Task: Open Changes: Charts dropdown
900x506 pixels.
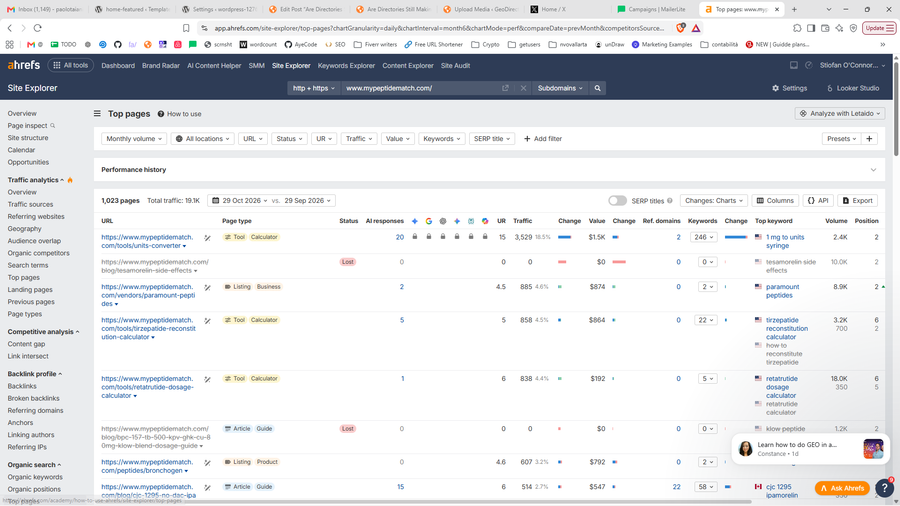Action: pyautogui.click(x=713, y=201)
